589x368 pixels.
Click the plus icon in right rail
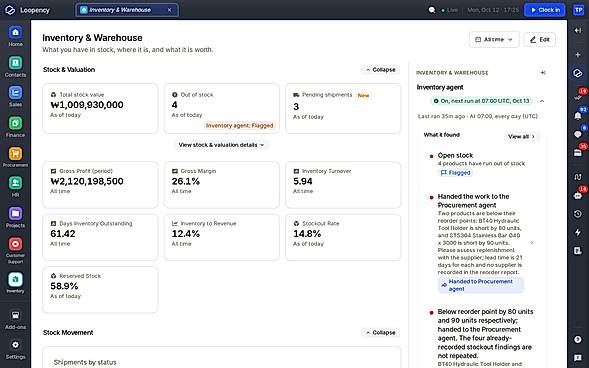pyautogui.click(x=578, y=54)
